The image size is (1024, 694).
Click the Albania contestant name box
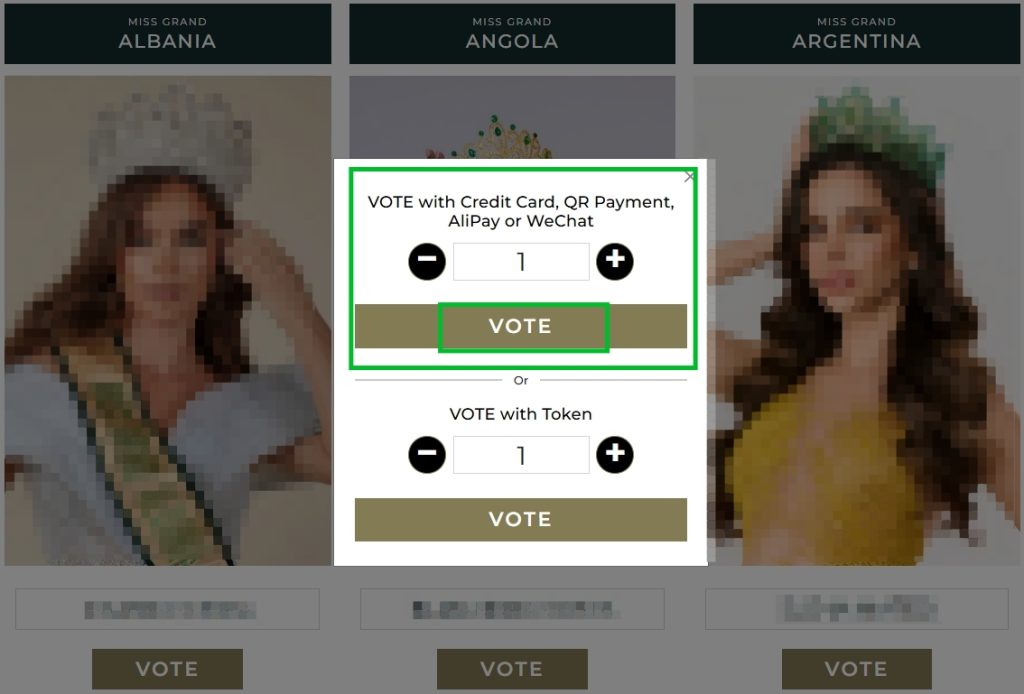[x=167, y=609]
